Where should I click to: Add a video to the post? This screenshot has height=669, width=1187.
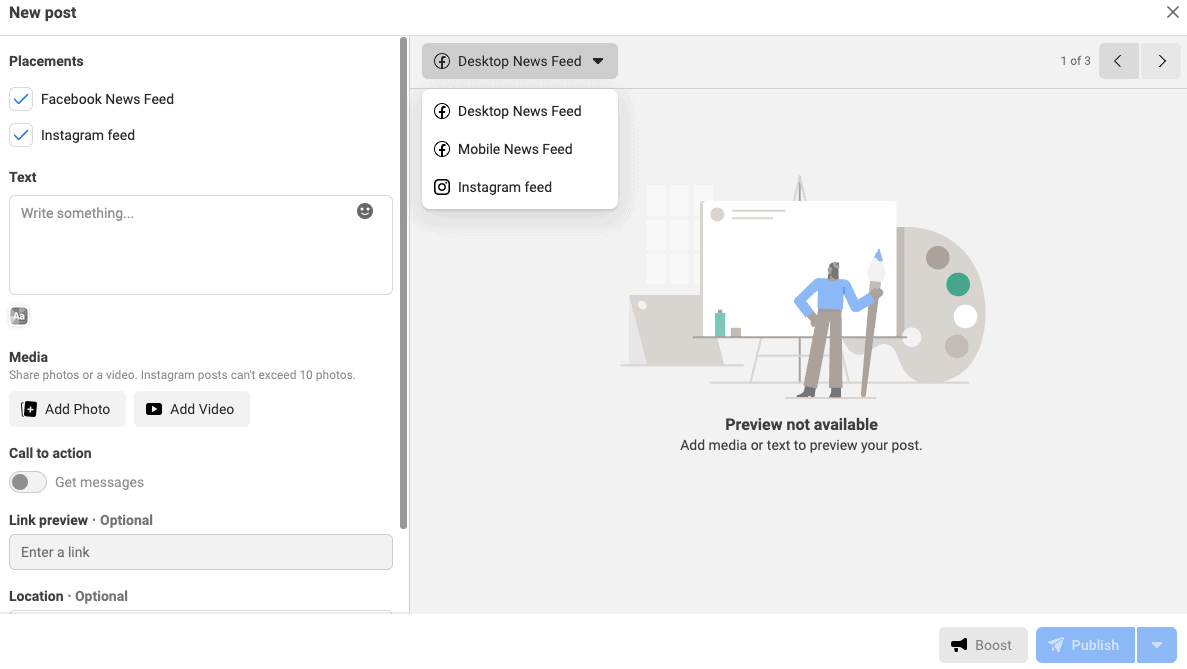click(x=192, y=409)
